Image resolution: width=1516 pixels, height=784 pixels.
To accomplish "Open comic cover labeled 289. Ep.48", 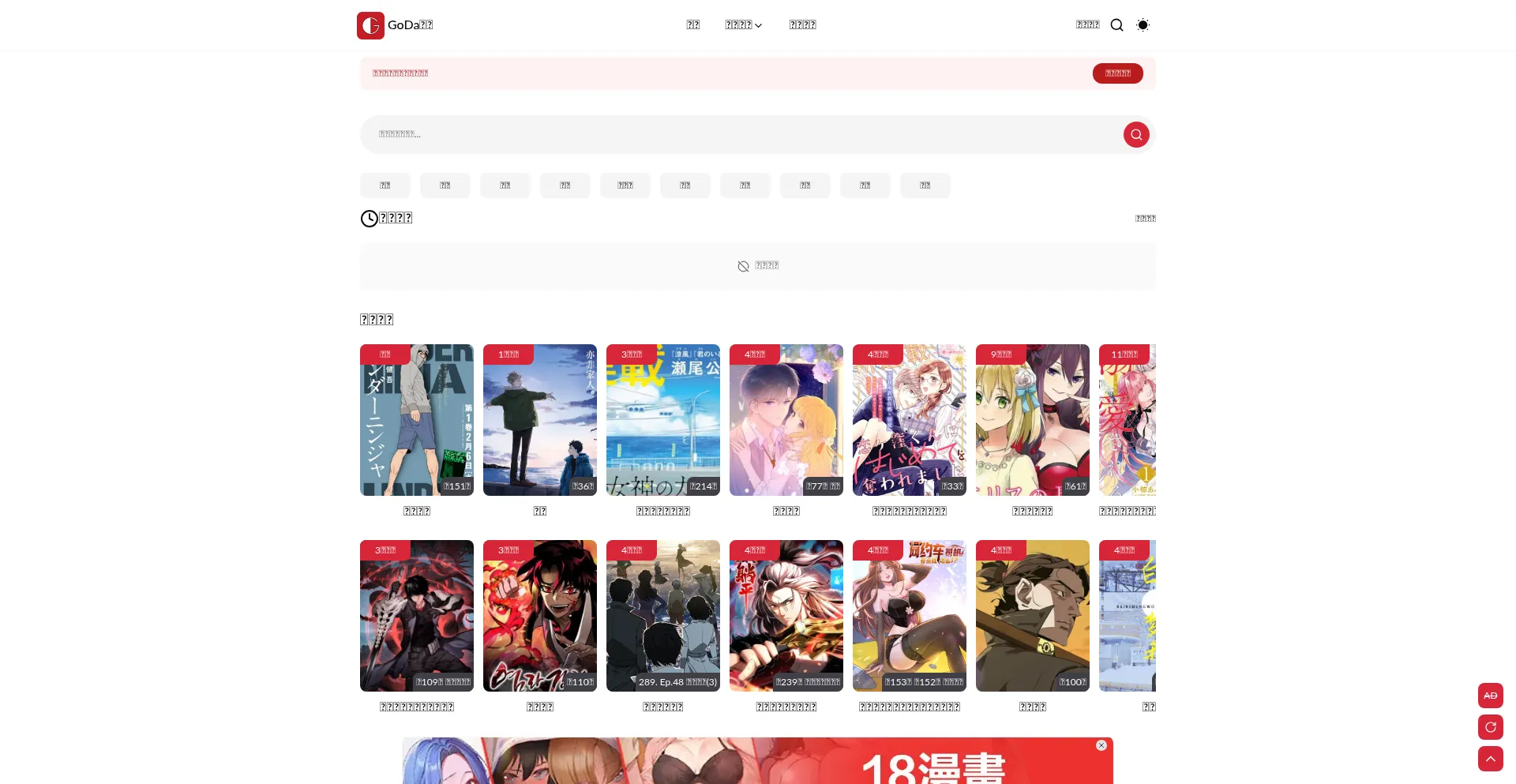I will [x=663, y=616].
